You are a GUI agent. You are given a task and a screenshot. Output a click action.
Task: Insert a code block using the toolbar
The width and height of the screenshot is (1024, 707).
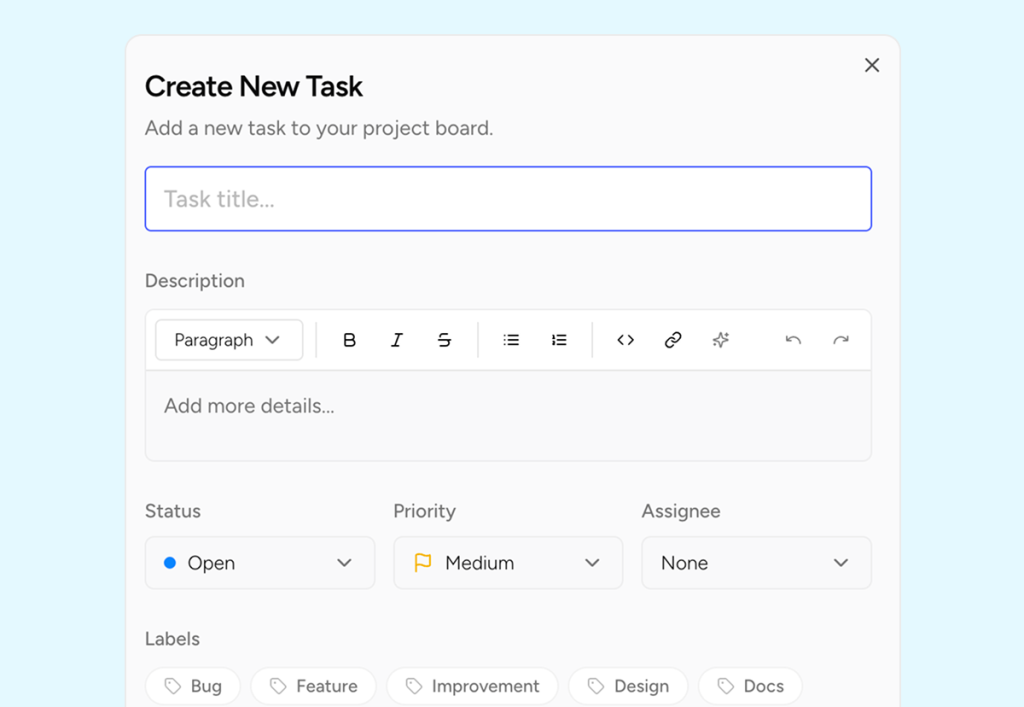[625, 340]
